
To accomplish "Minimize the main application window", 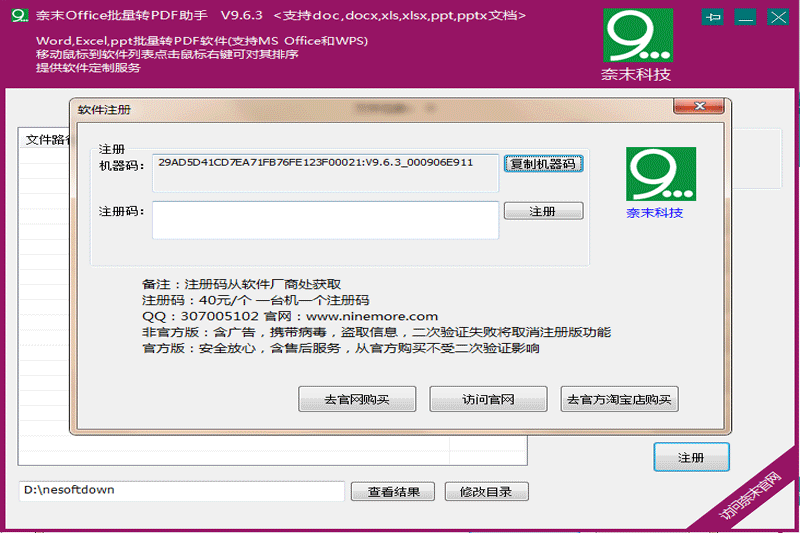I will [744, 17].
